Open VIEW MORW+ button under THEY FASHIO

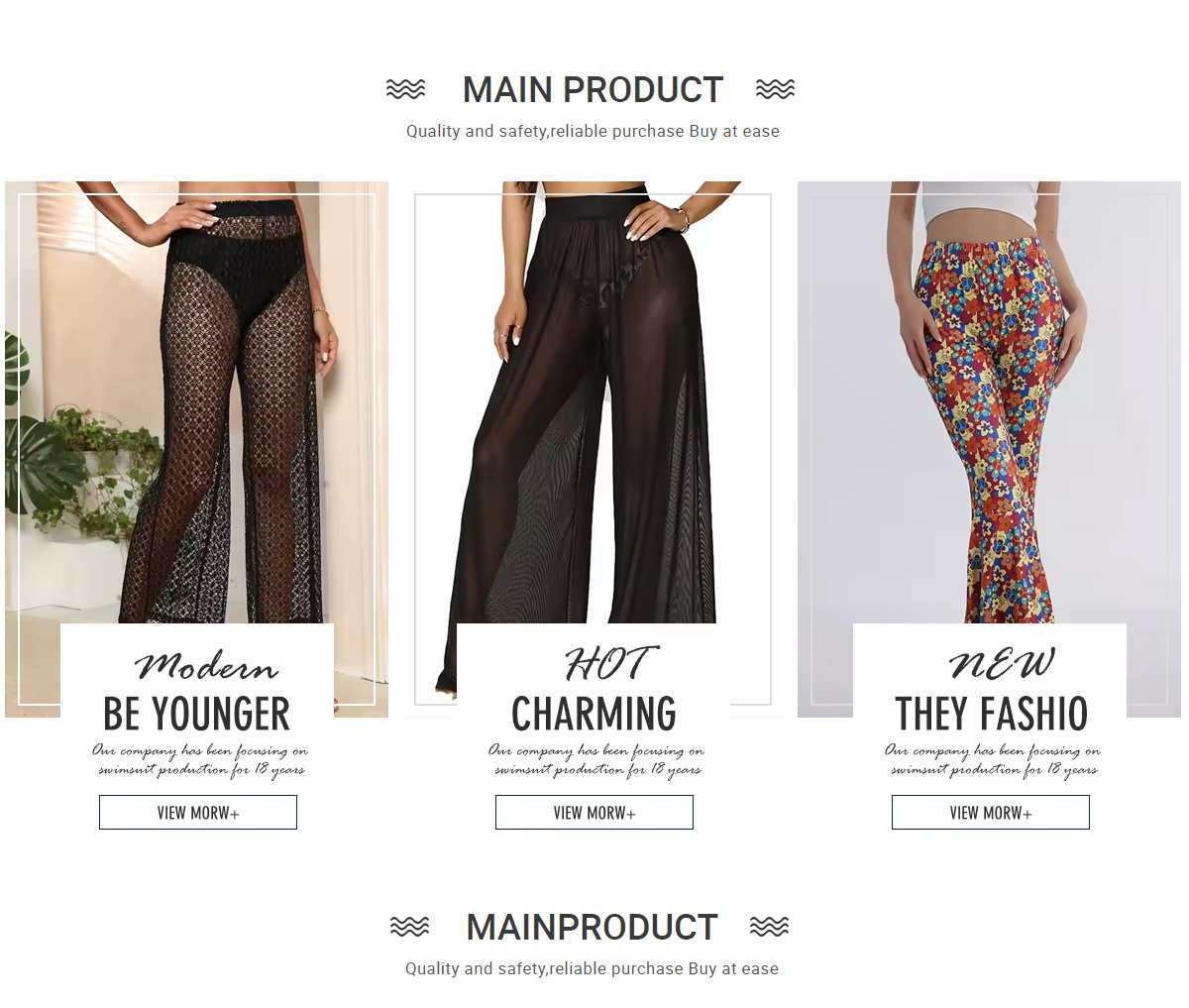tap(991, 813)
